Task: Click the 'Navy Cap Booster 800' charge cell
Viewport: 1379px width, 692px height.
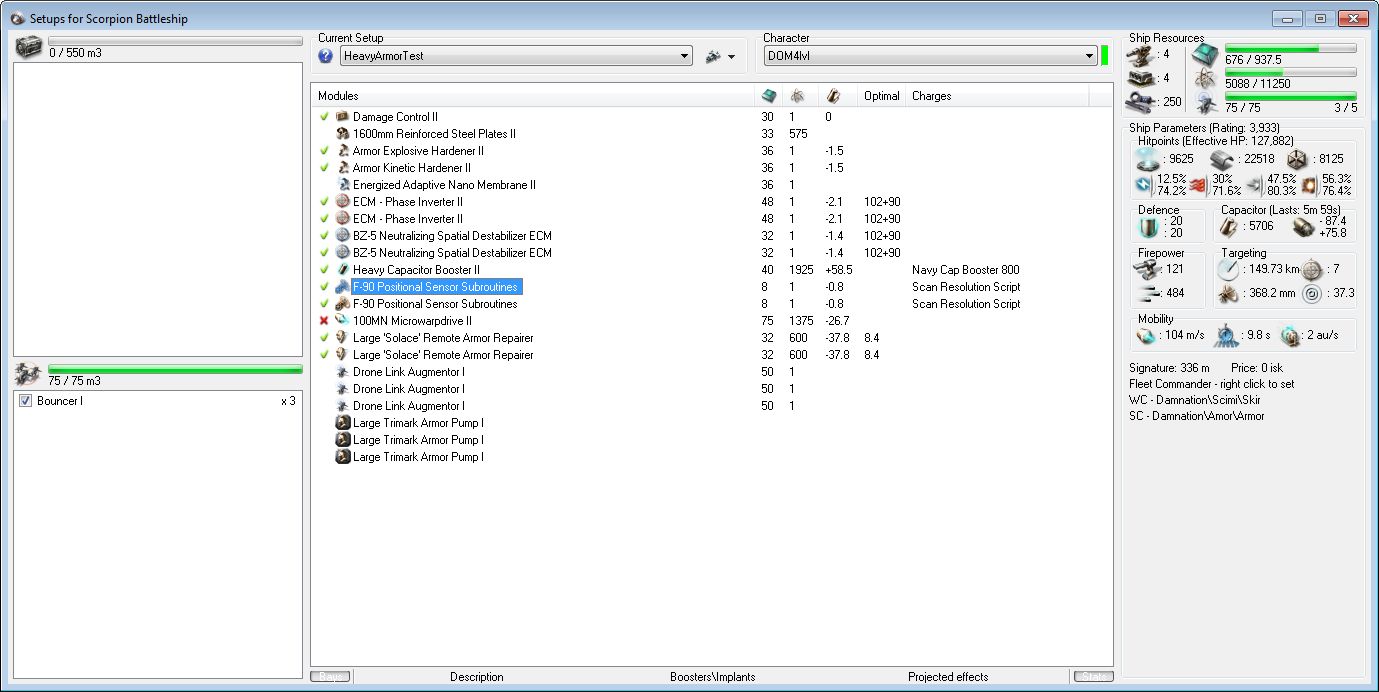Action: (x=965, y=270)
